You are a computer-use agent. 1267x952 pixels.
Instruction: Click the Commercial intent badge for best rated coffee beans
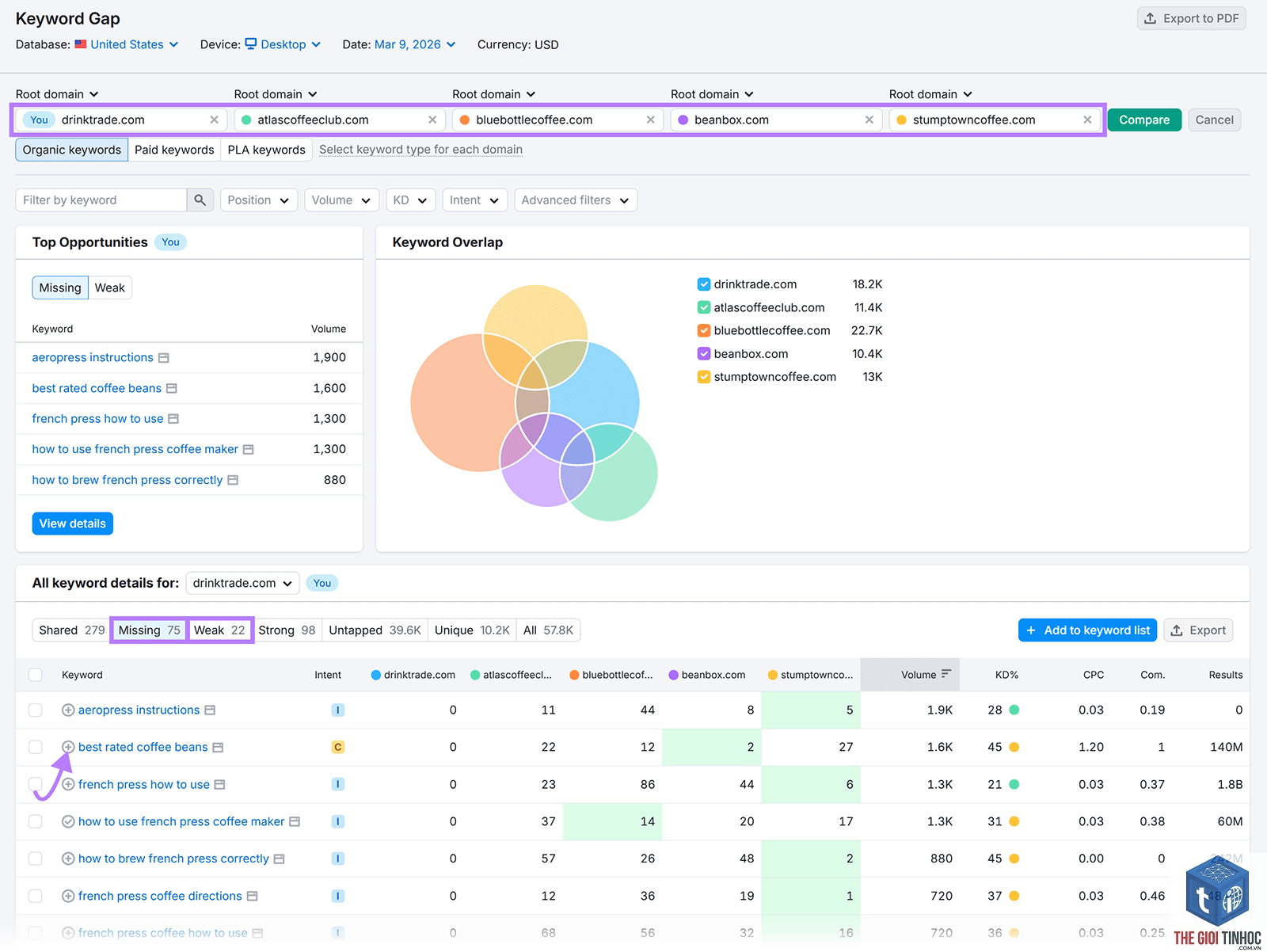[338, 747]
